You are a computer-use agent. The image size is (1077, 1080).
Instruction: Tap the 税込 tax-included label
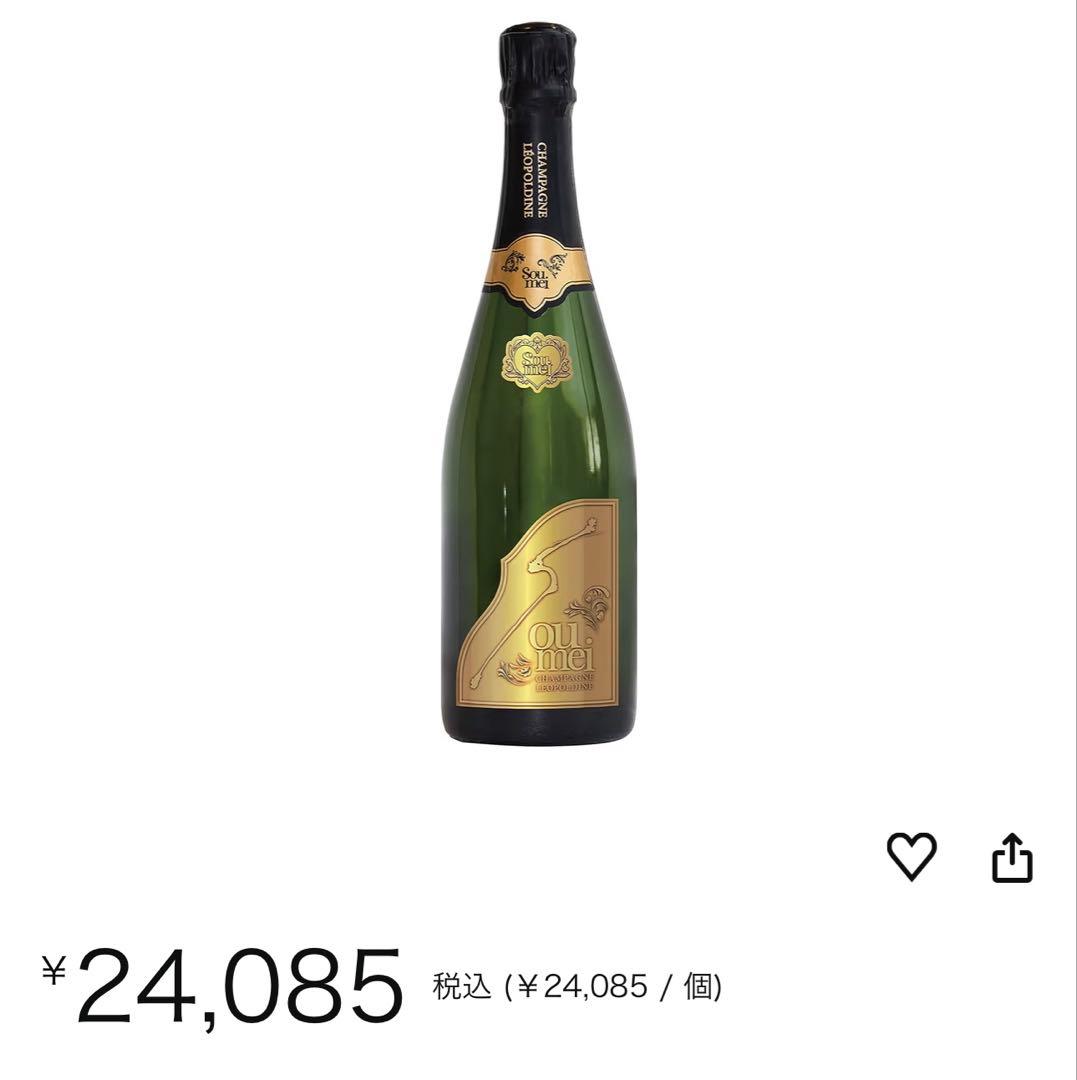click(x=462, y=987)
